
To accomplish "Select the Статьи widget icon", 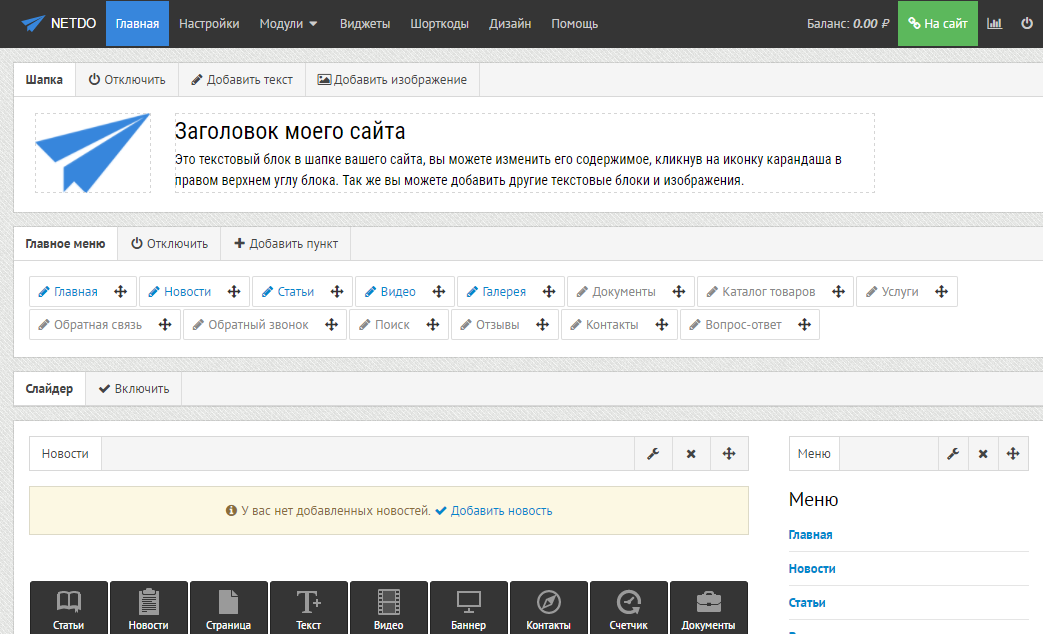I will (68, 601).
